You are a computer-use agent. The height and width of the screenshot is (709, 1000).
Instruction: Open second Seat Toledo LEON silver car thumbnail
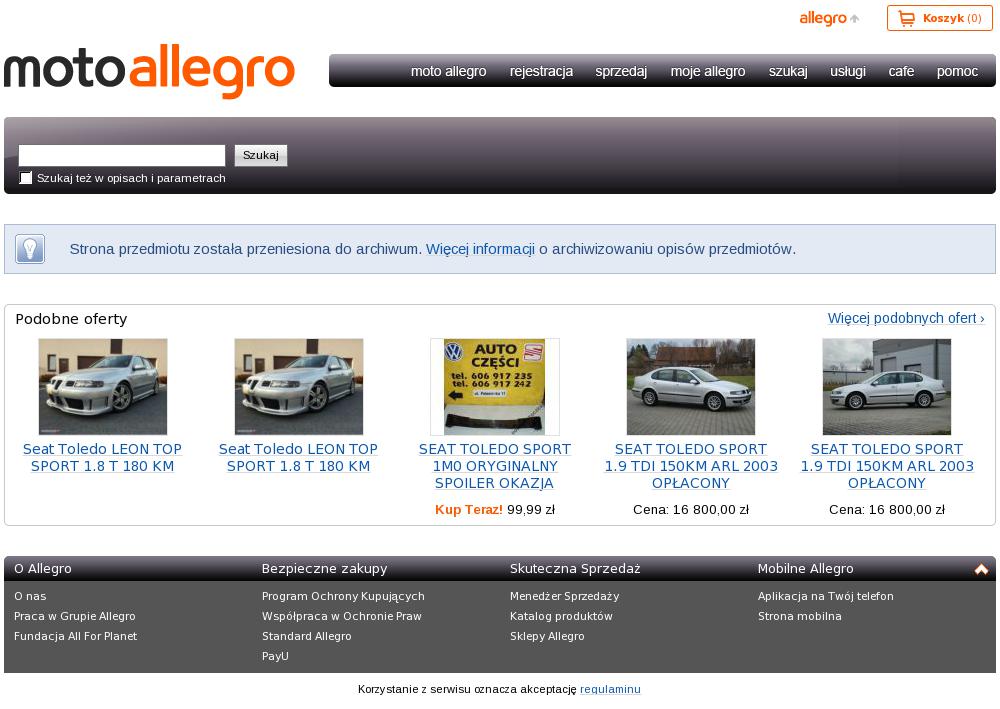(298, 387)
